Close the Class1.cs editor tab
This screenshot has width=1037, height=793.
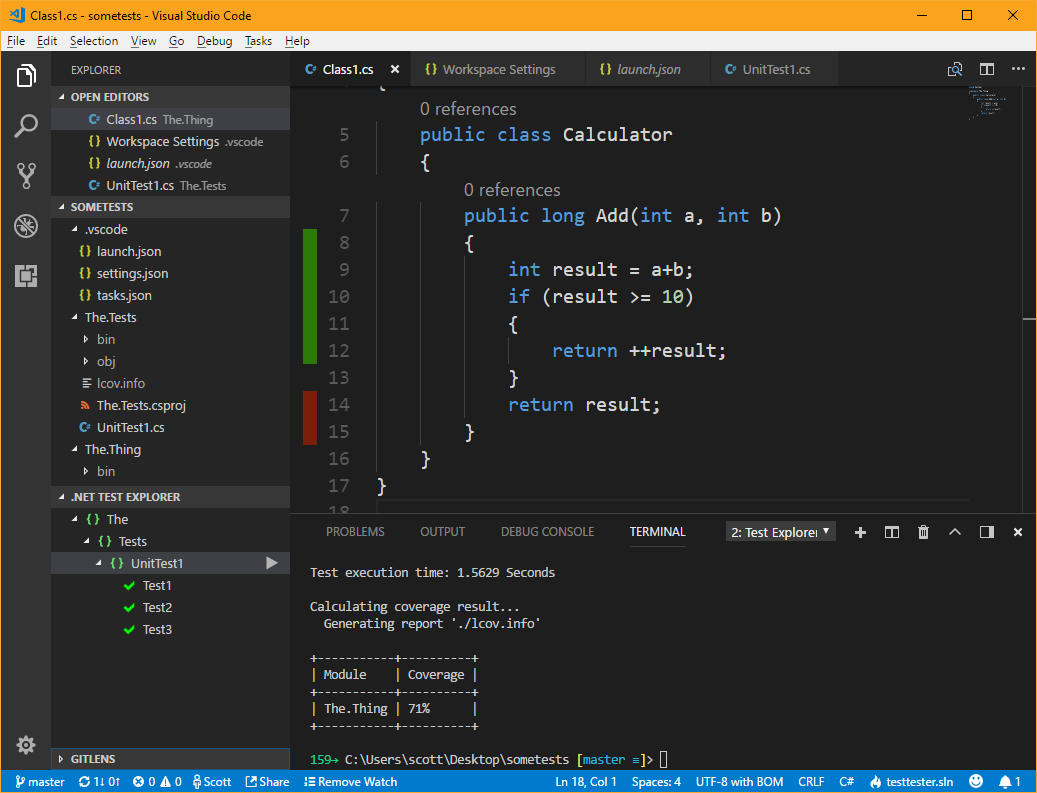[x=395, y=69]
